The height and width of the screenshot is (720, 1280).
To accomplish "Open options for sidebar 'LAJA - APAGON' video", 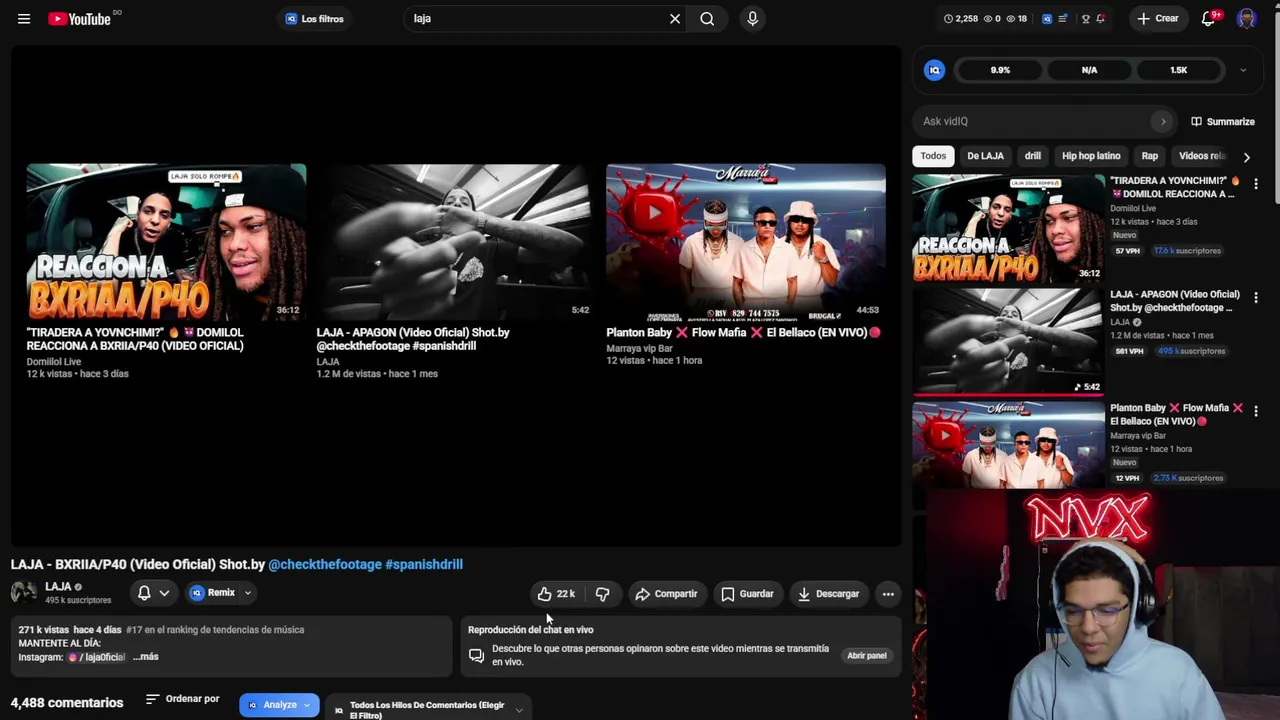I will [1256, 297].
